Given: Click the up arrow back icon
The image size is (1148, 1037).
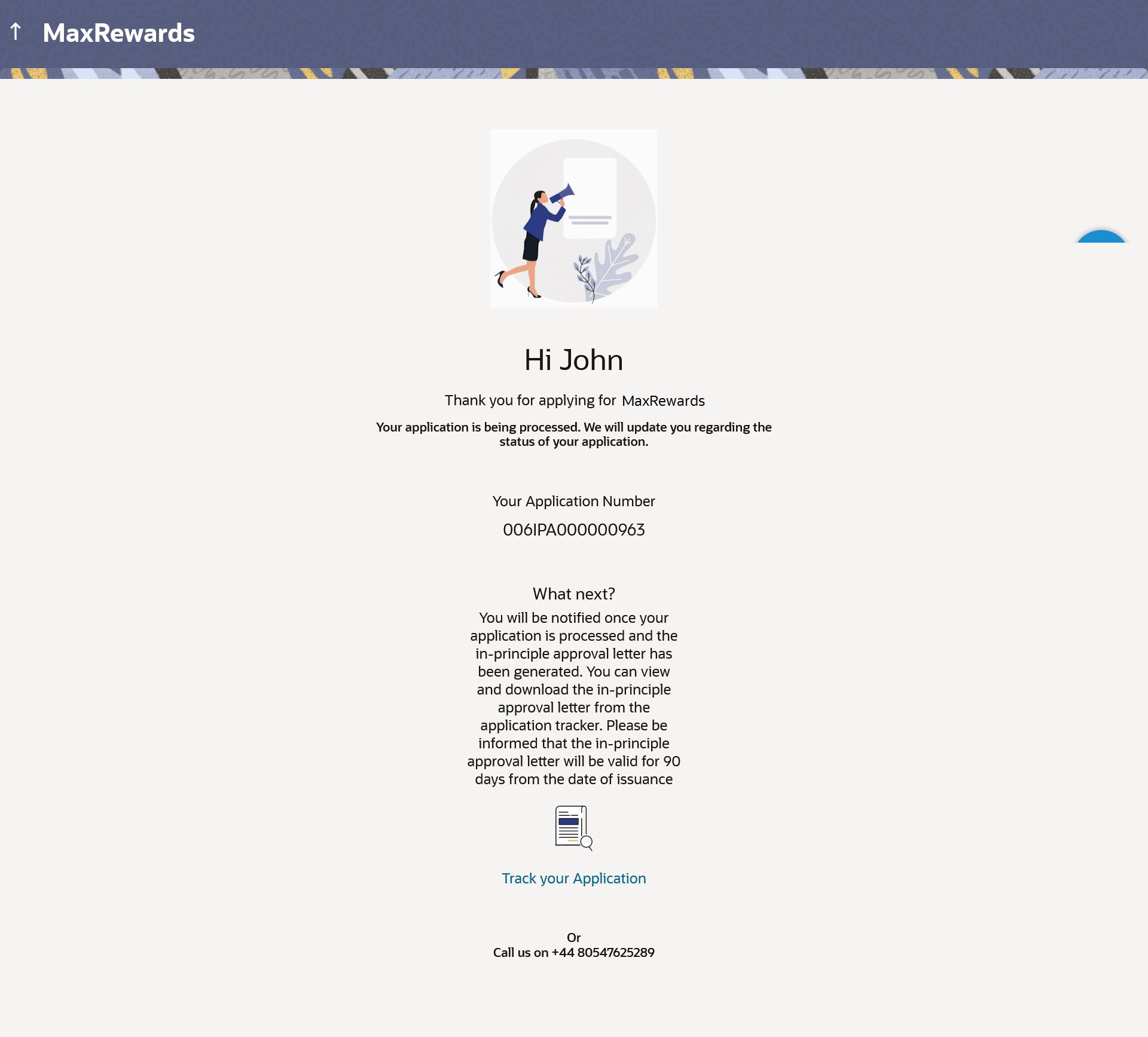Looking at the screenshot, I should (16, 32).
